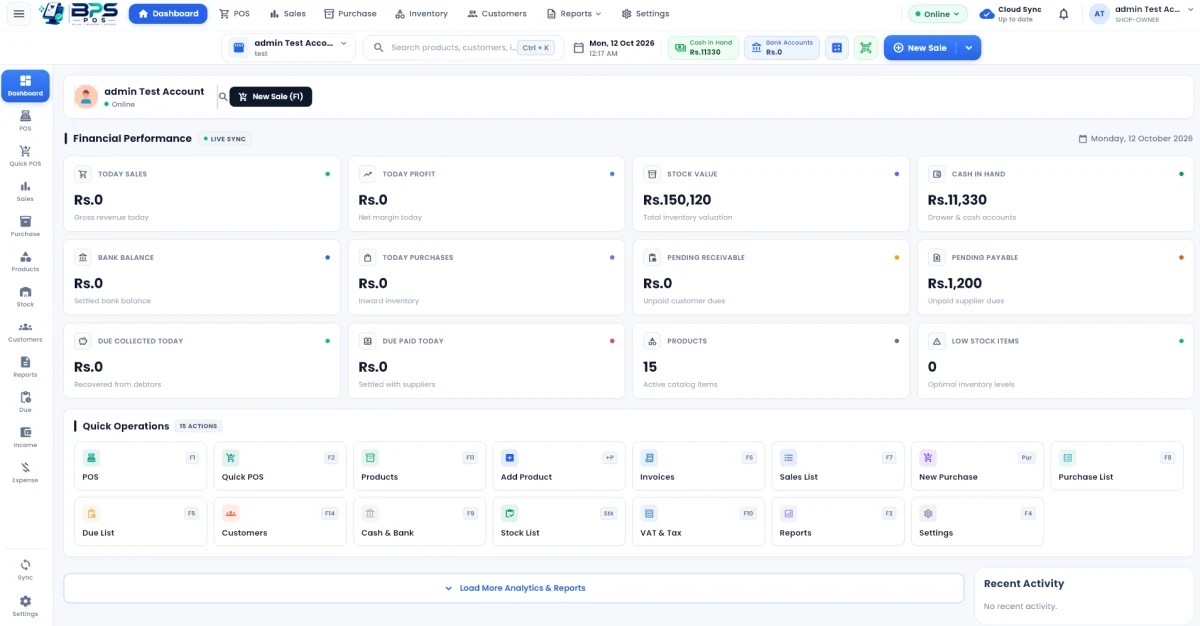
Task: Open the New Purchase quick operation
Action: [x=977, y=466]
